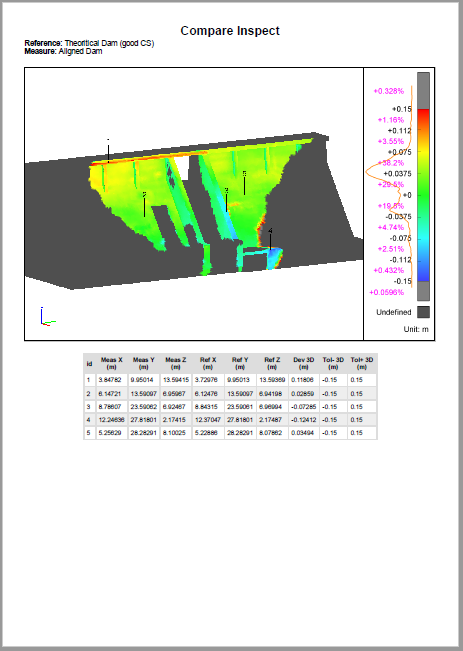Click measurement marker 2 on left face
463x651 pixels.
point(145,204)
